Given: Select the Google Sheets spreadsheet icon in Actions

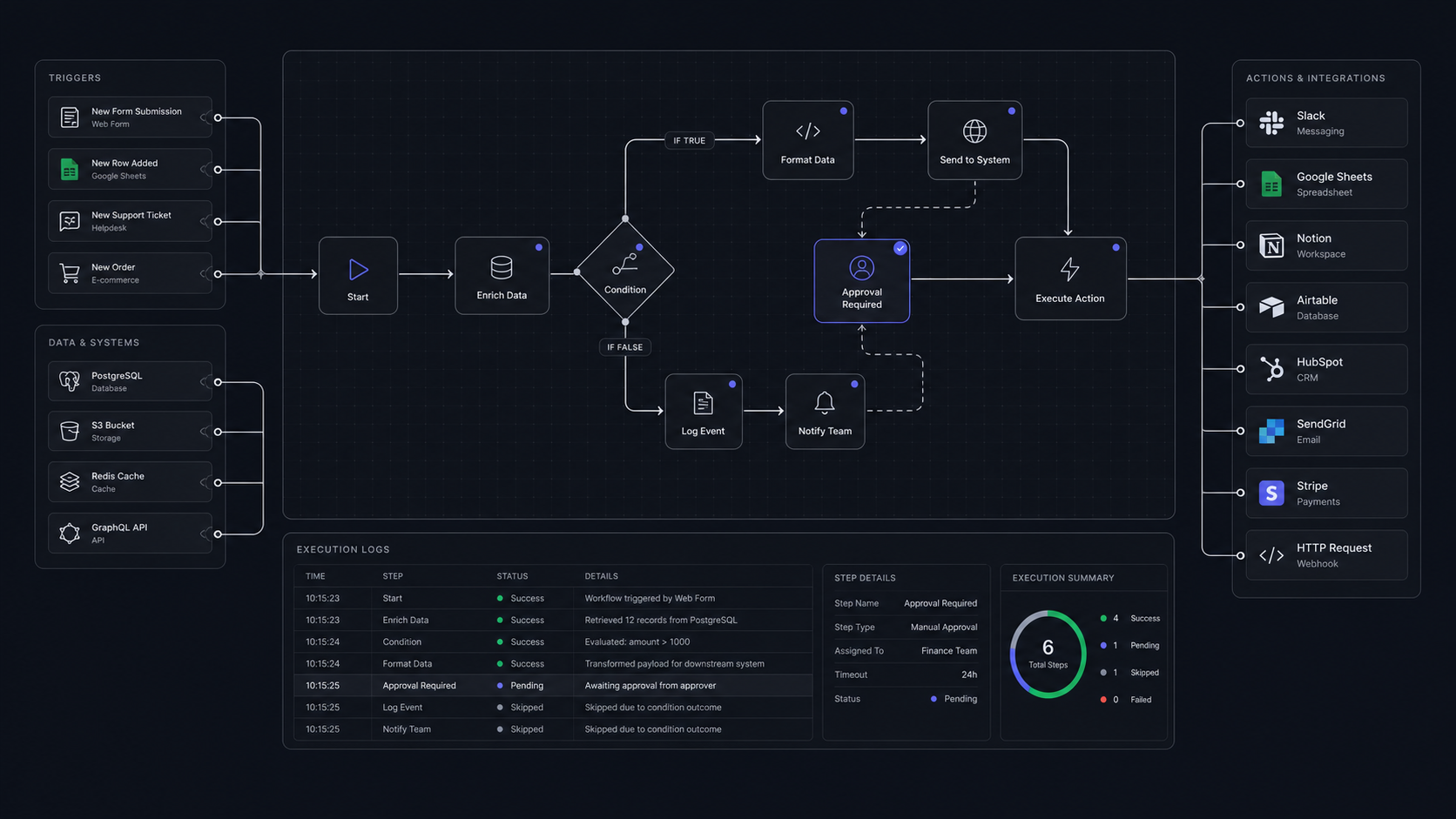Looking at the screenshot, I should tap(1271, 185).
